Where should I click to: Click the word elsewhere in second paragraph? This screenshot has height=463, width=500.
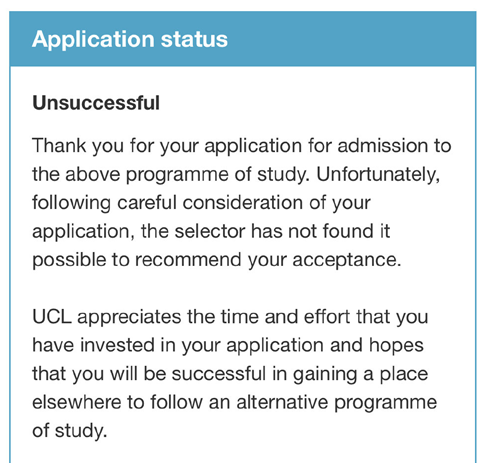(77, 402)
